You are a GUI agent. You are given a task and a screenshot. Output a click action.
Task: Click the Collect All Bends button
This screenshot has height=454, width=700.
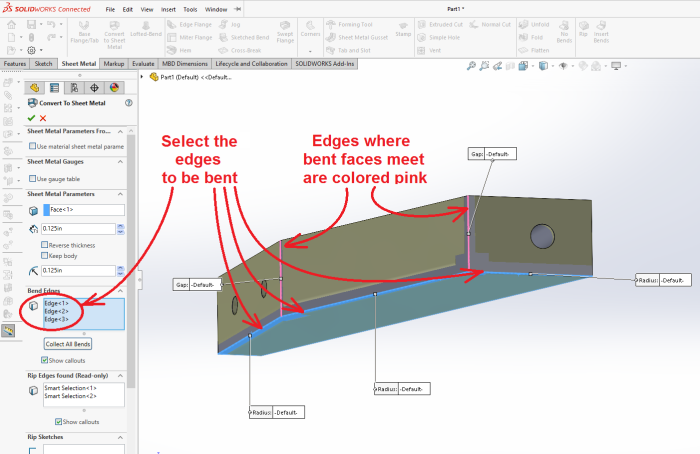(69, 344)
